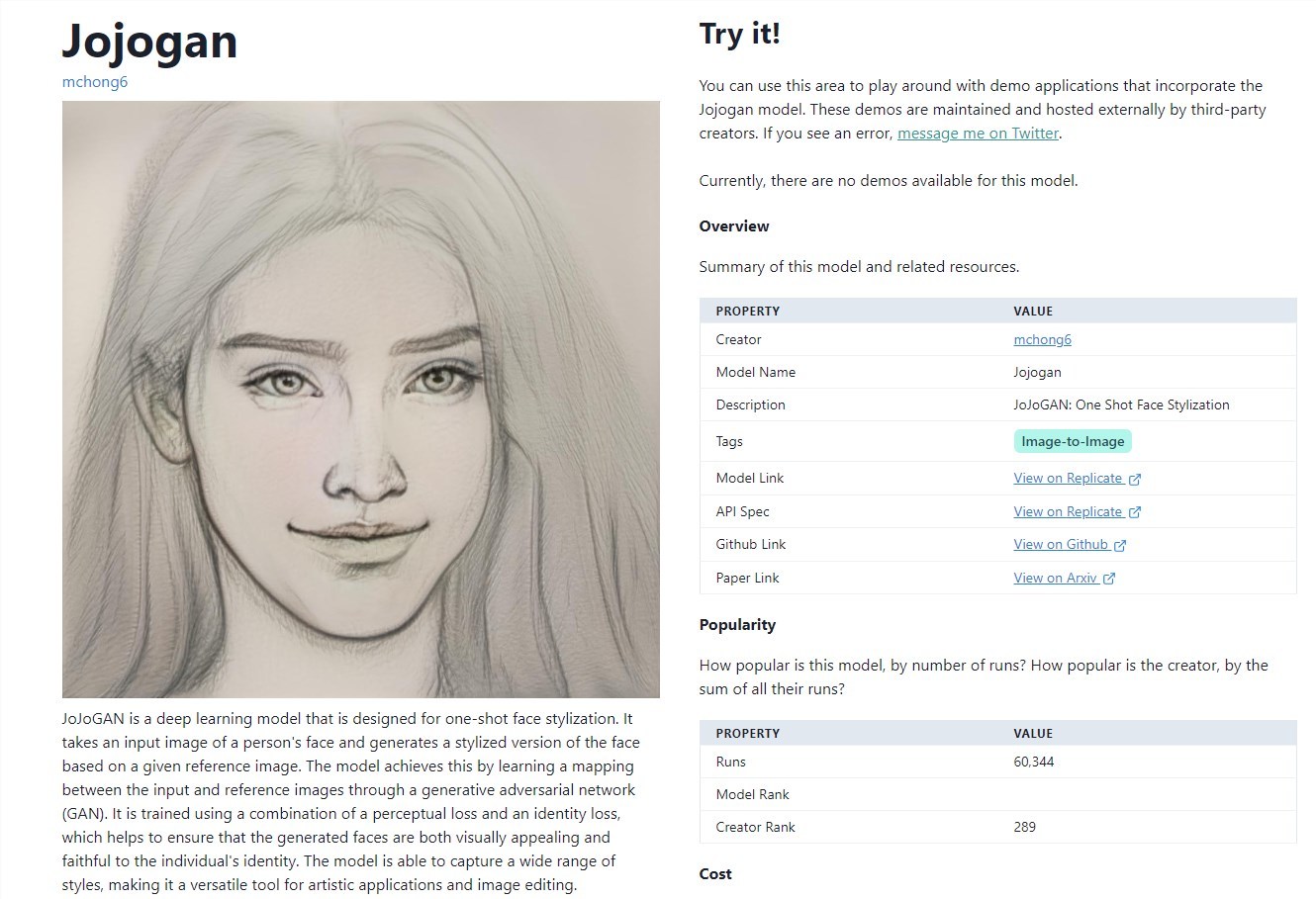Viewport: 1316px width, 899px height.
Task: Click external-link icon in Model Link row
Action: tap(1135, 480)
